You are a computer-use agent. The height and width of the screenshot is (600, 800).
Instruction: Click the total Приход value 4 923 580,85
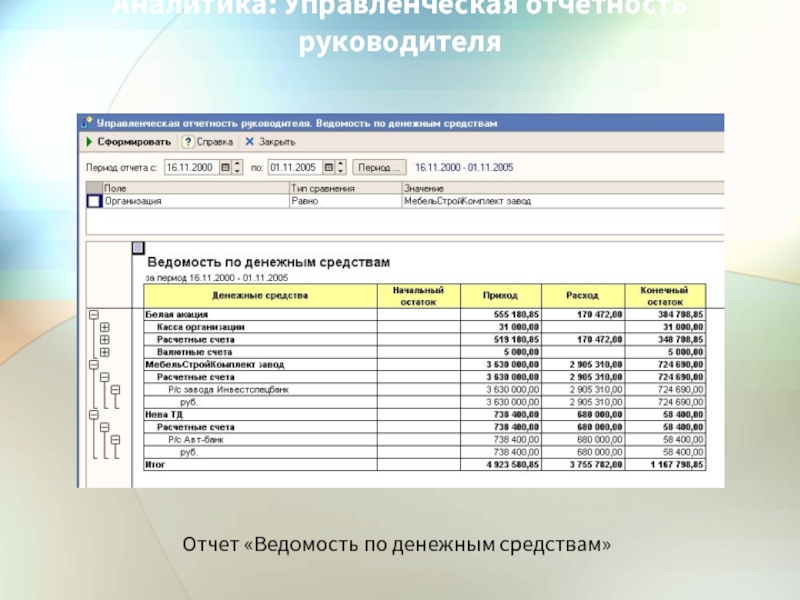point(513,465)
